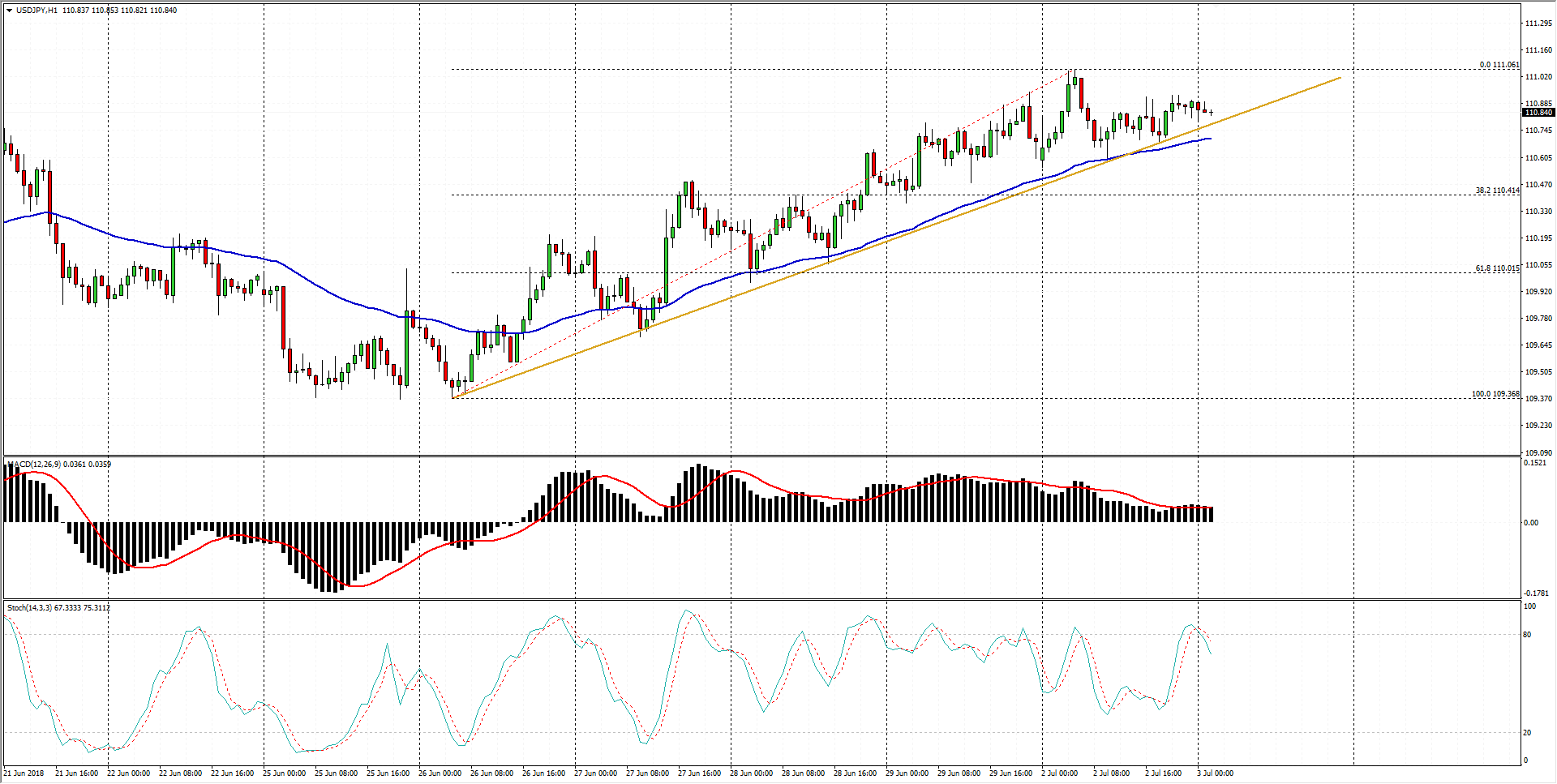This screenshot has width=1557, height=784.
Task: Click the 28 Jun 00:00 time axis label
Action: point(751,773)
